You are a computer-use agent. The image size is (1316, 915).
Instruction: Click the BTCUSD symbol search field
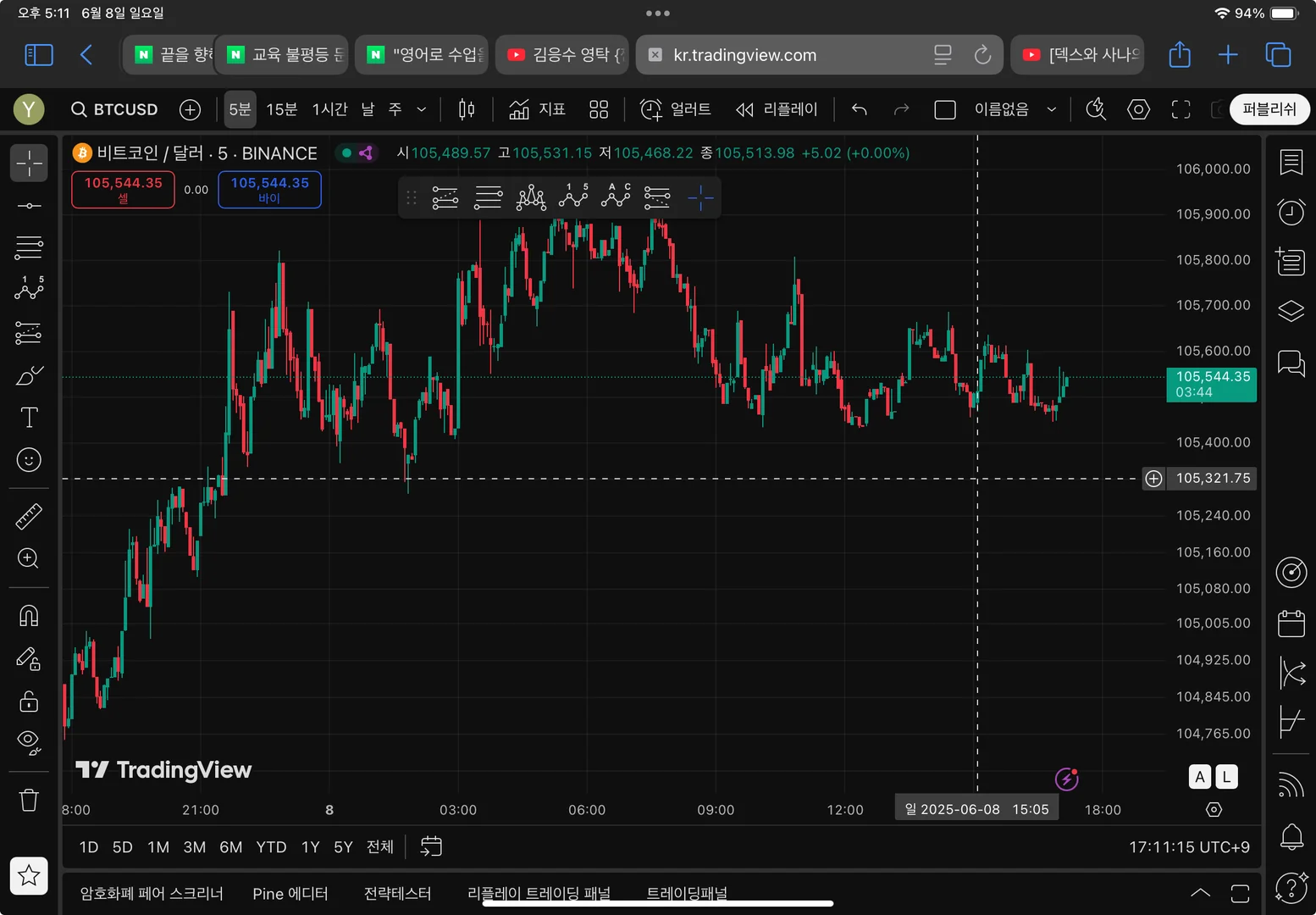115,109
